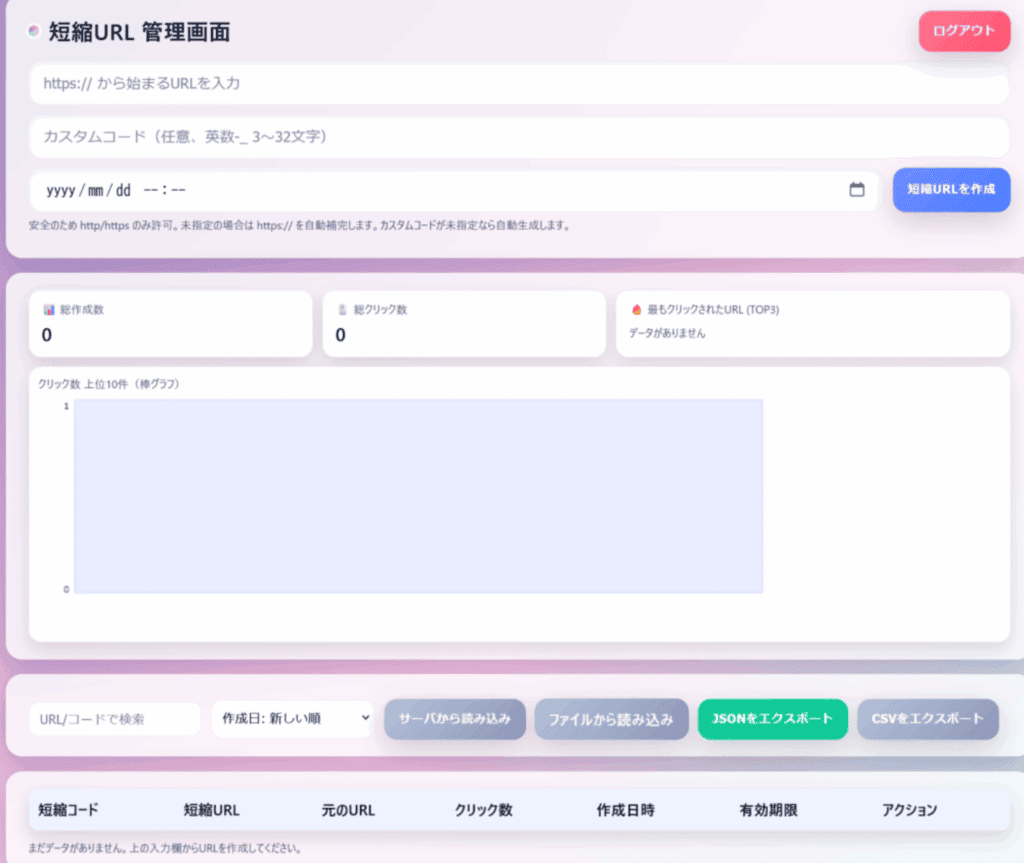Click the bar chart icon beside 総作成数
This screenshot has height=863, width=1024.
tap(49, 310)
